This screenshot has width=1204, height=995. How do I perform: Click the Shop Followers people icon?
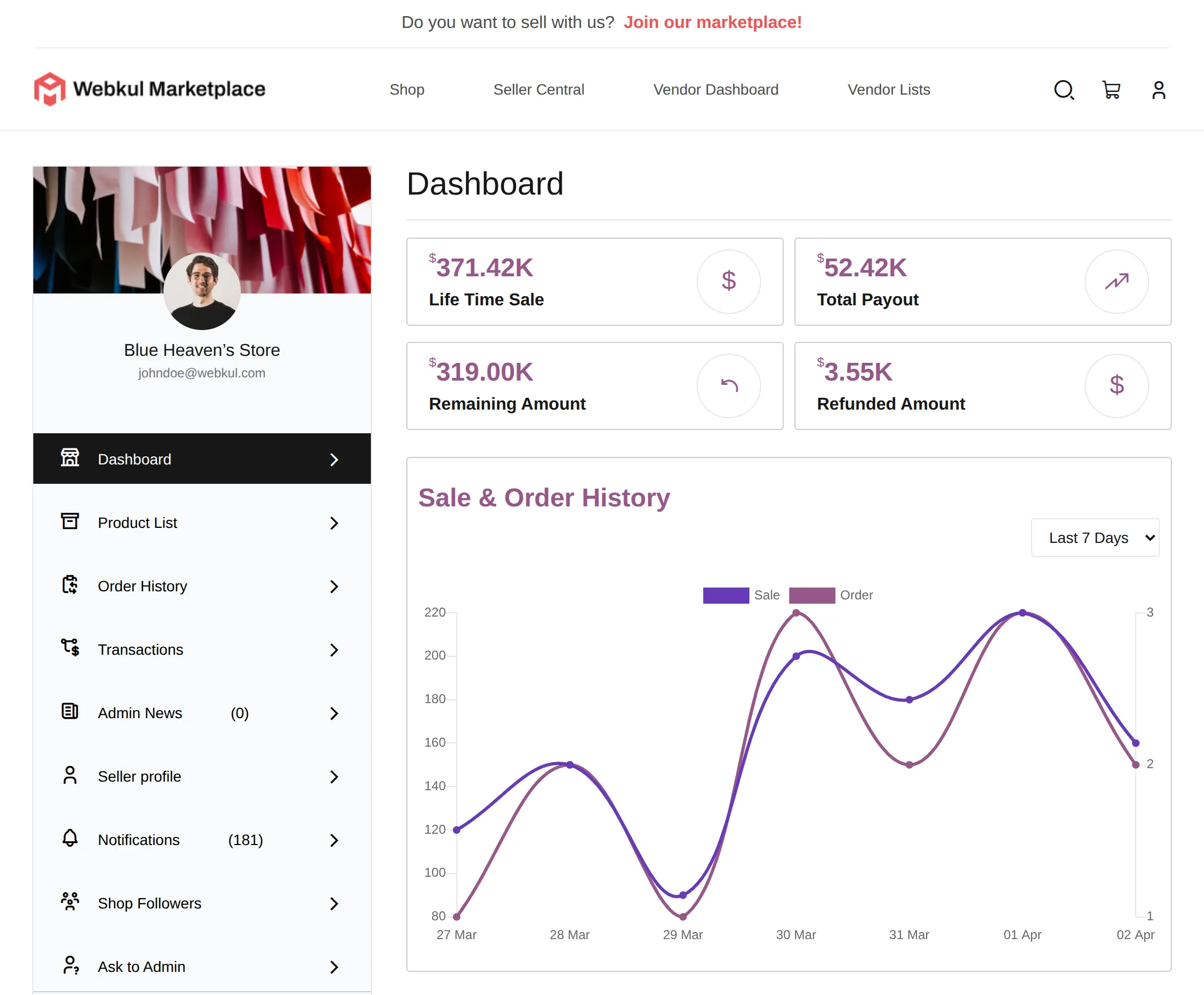[70, 902]
